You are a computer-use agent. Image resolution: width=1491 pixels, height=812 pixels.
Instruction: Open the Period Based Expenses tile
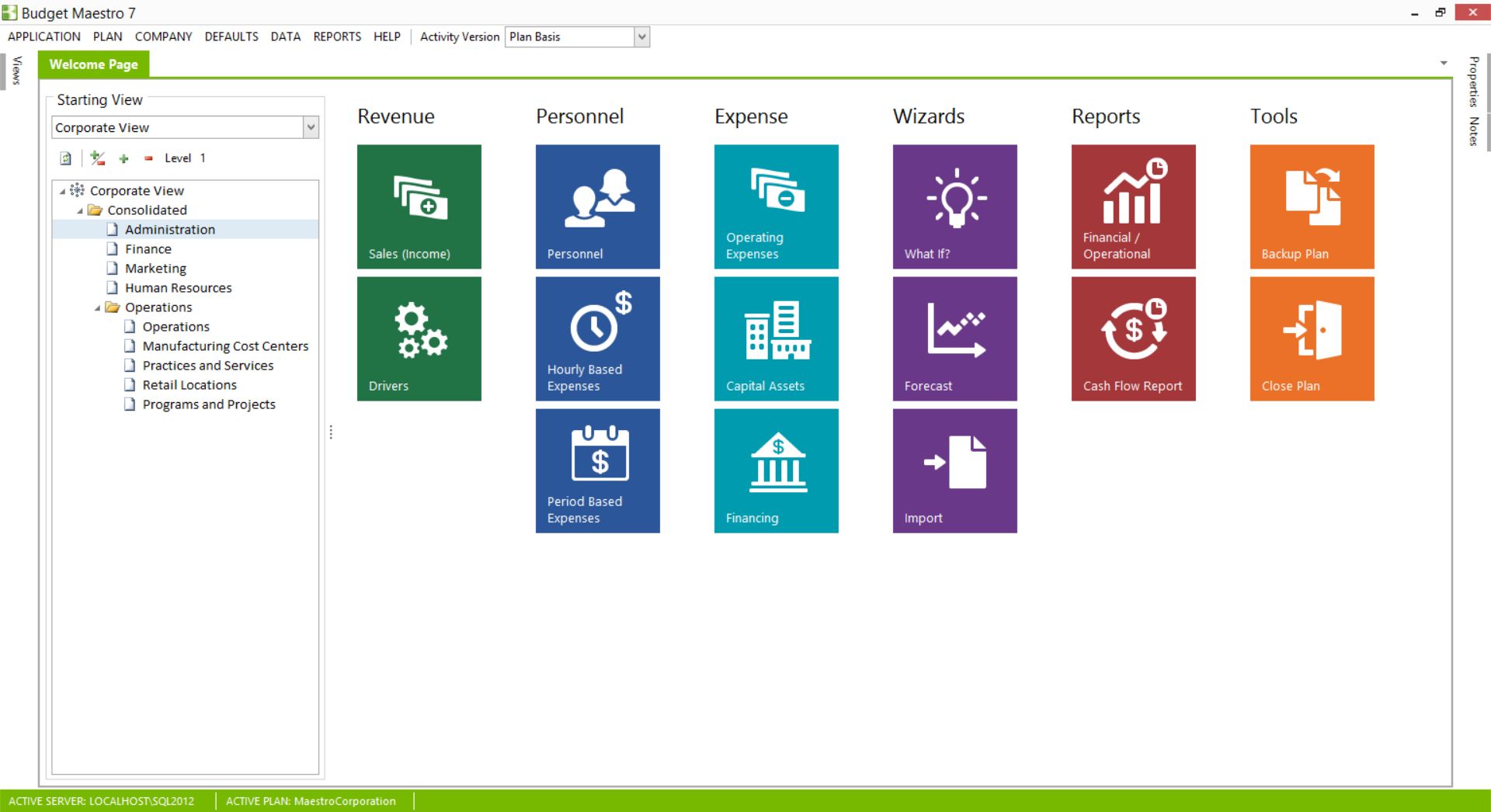[598, 470]
